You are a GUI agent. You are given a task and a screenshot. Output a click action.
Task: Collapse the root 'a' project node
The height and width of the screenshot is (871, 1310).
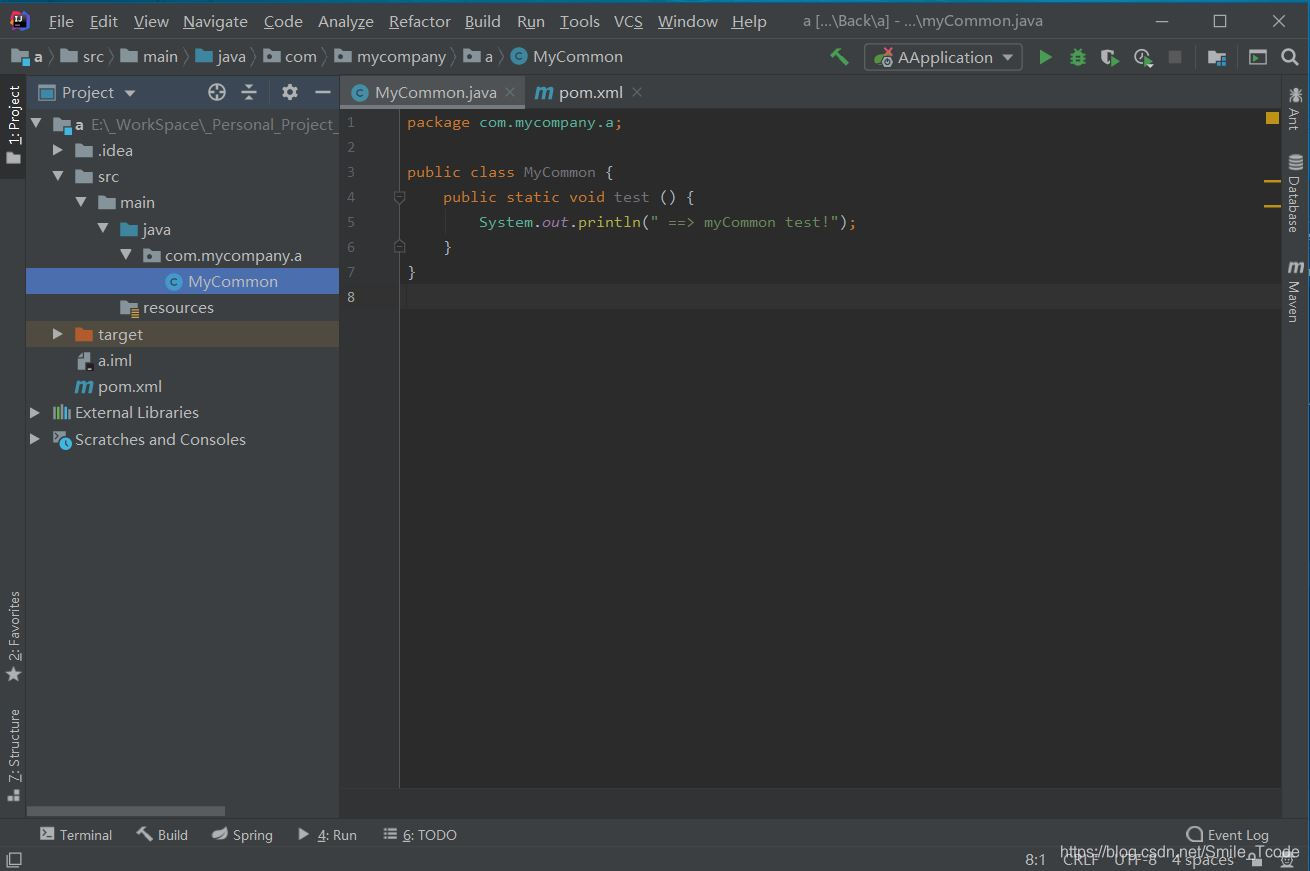click(x=36, y=124)
